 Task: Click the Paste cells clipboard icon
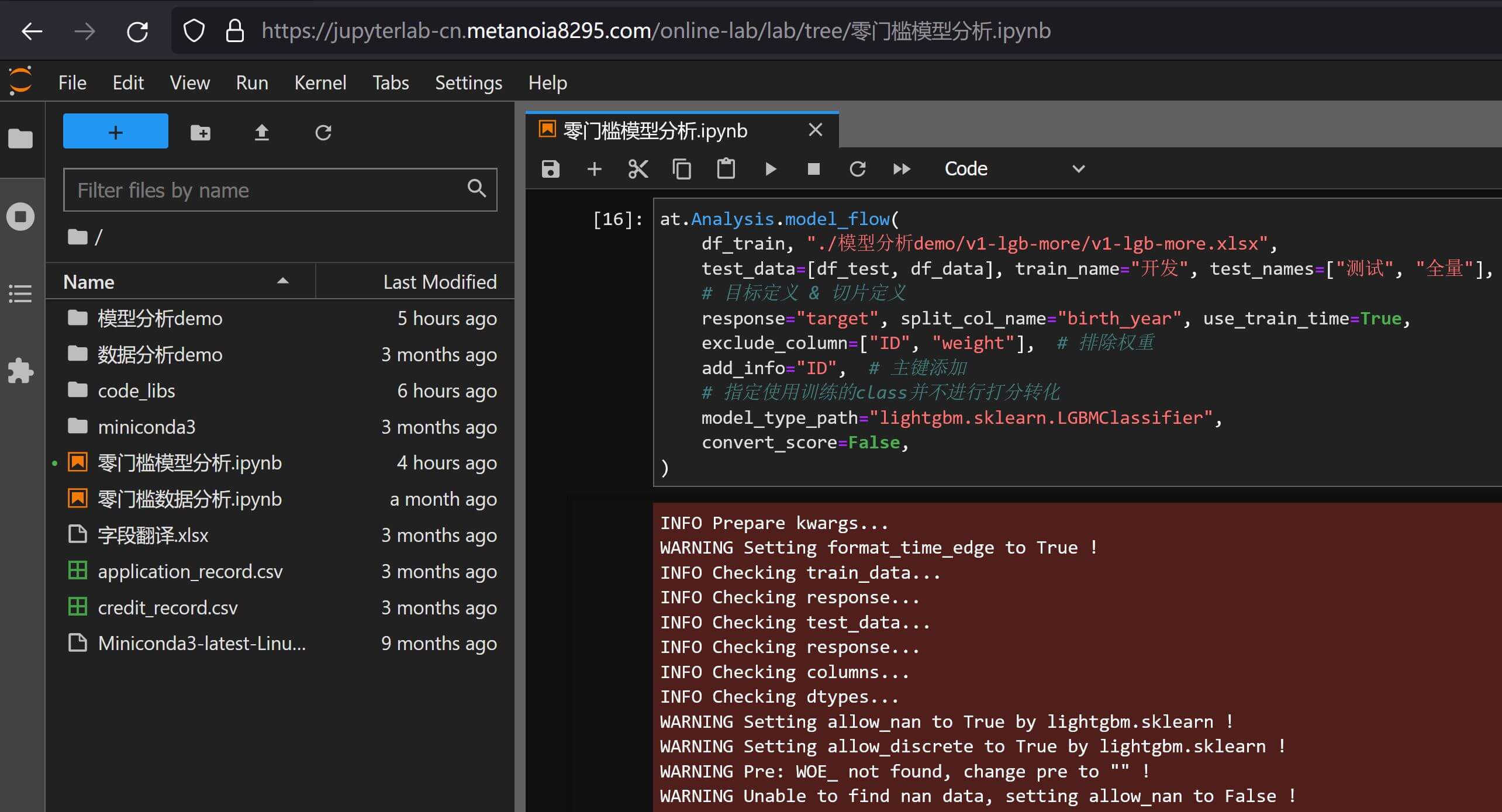tap(726, 169)
